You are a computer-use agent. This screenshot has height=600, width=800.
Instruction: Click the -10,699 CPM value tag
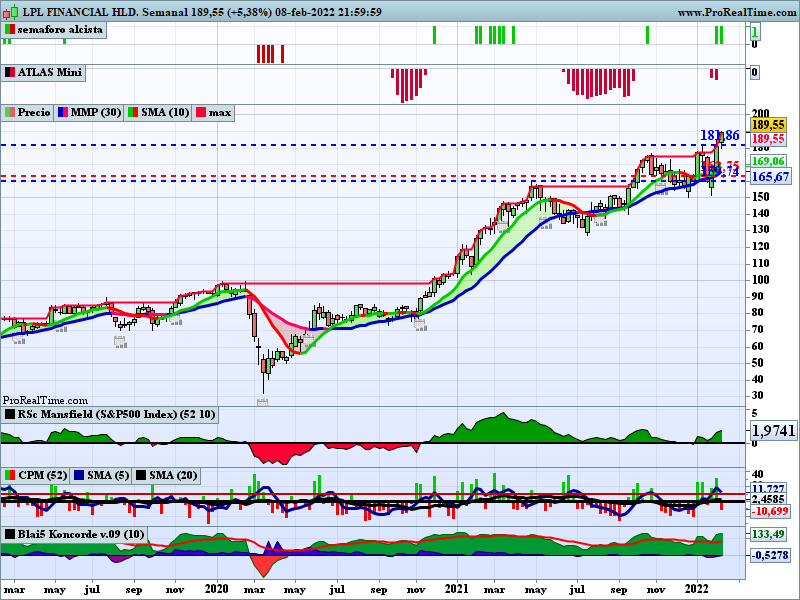click(770, 511)
